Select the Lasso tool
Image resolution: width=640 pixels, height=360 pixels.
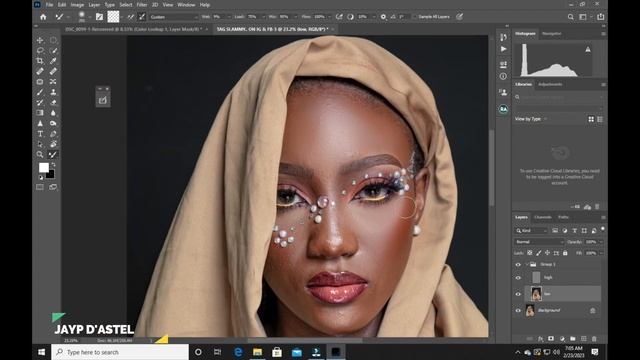tap(40, 51)
